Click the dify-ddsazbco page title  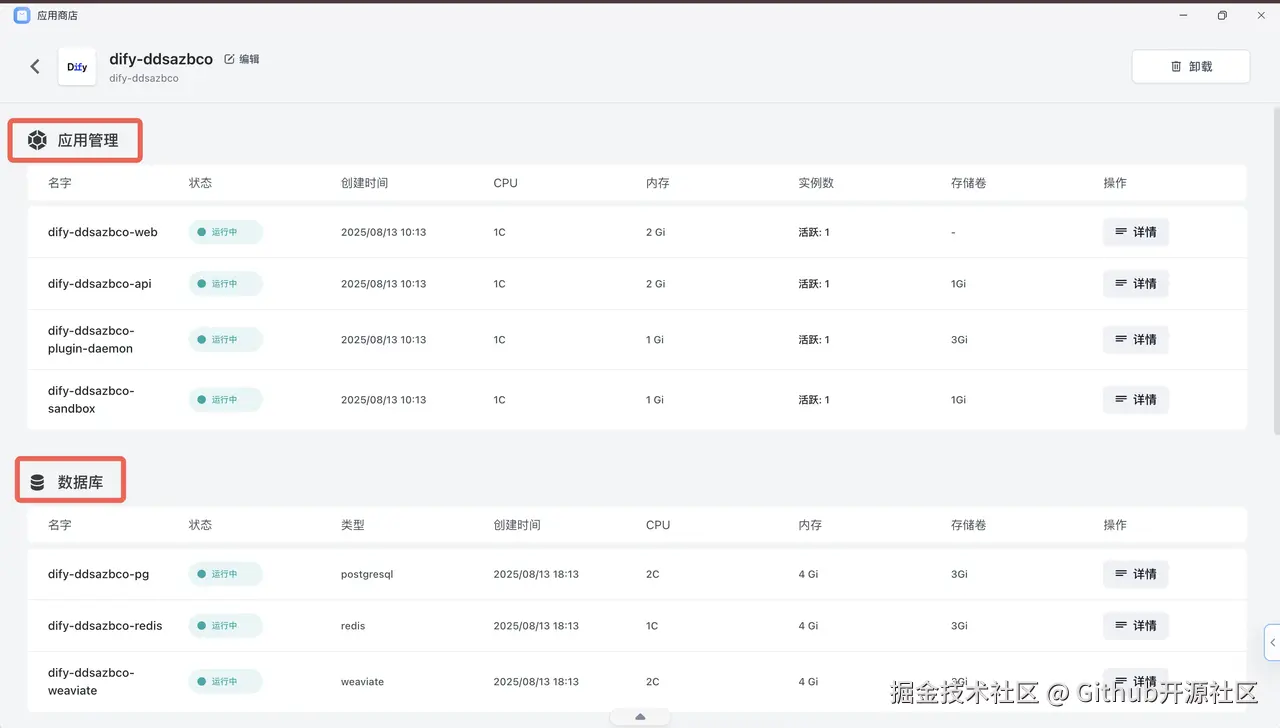(x=161, y=59)
